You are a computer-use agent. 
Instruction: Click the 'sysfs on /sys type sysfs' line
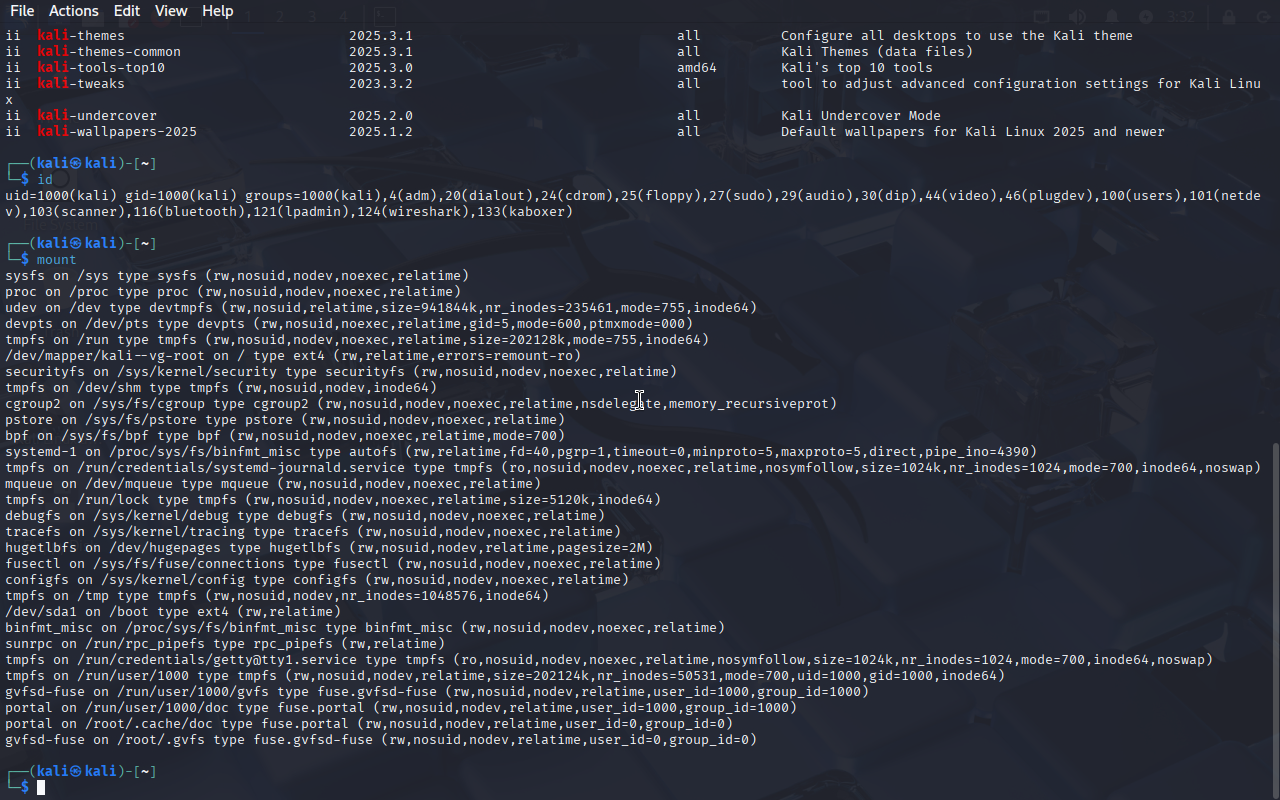tap(237, 276)
